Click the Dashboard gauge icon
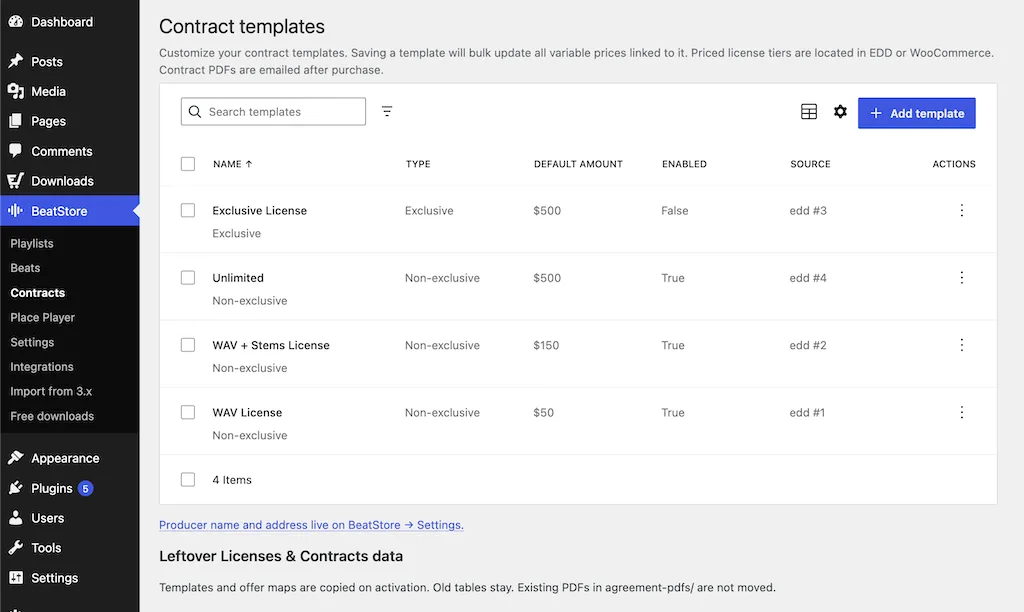1024x612 pixels. coord(16,22)
